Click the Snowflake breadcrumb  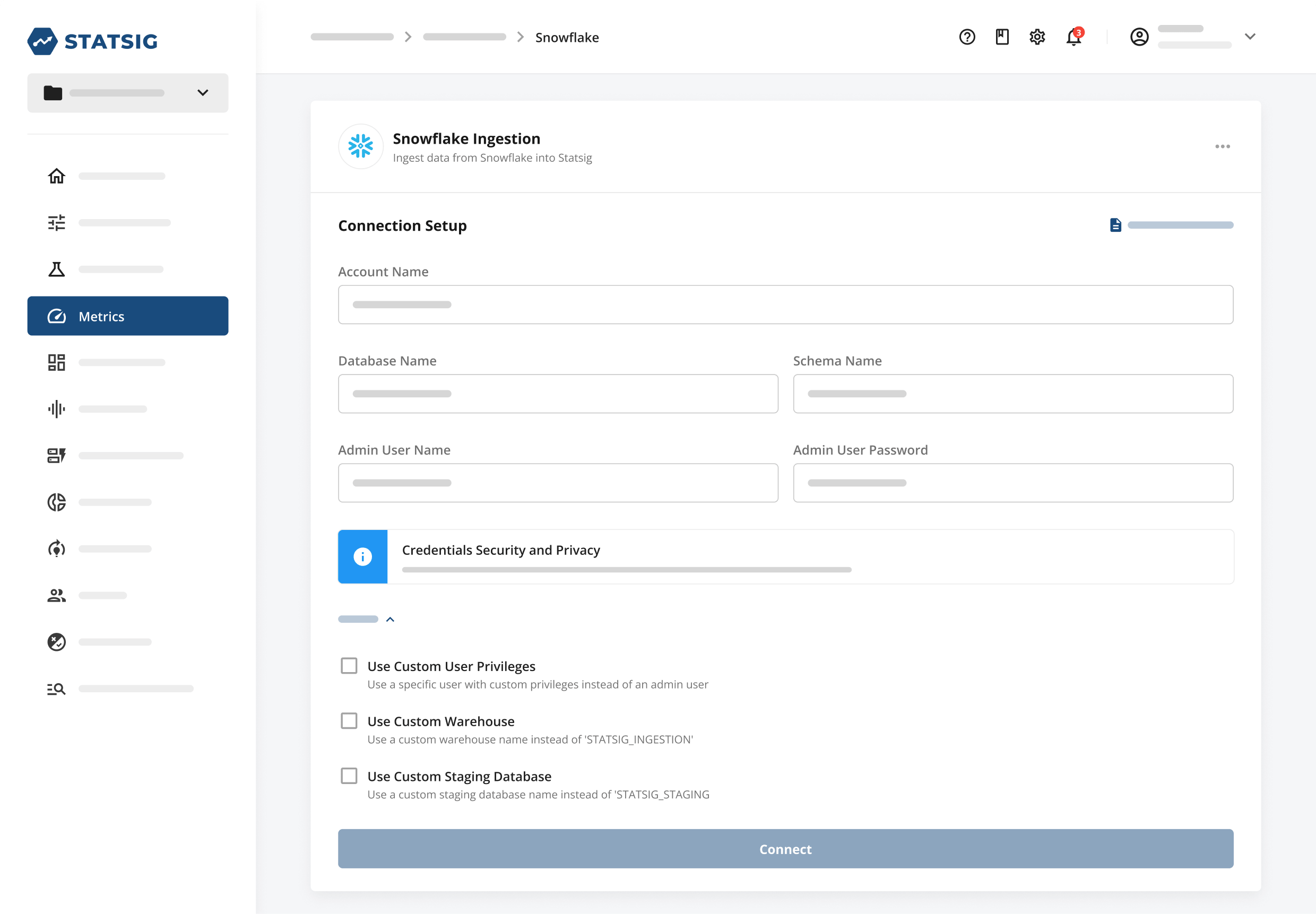tap(567, 37)
